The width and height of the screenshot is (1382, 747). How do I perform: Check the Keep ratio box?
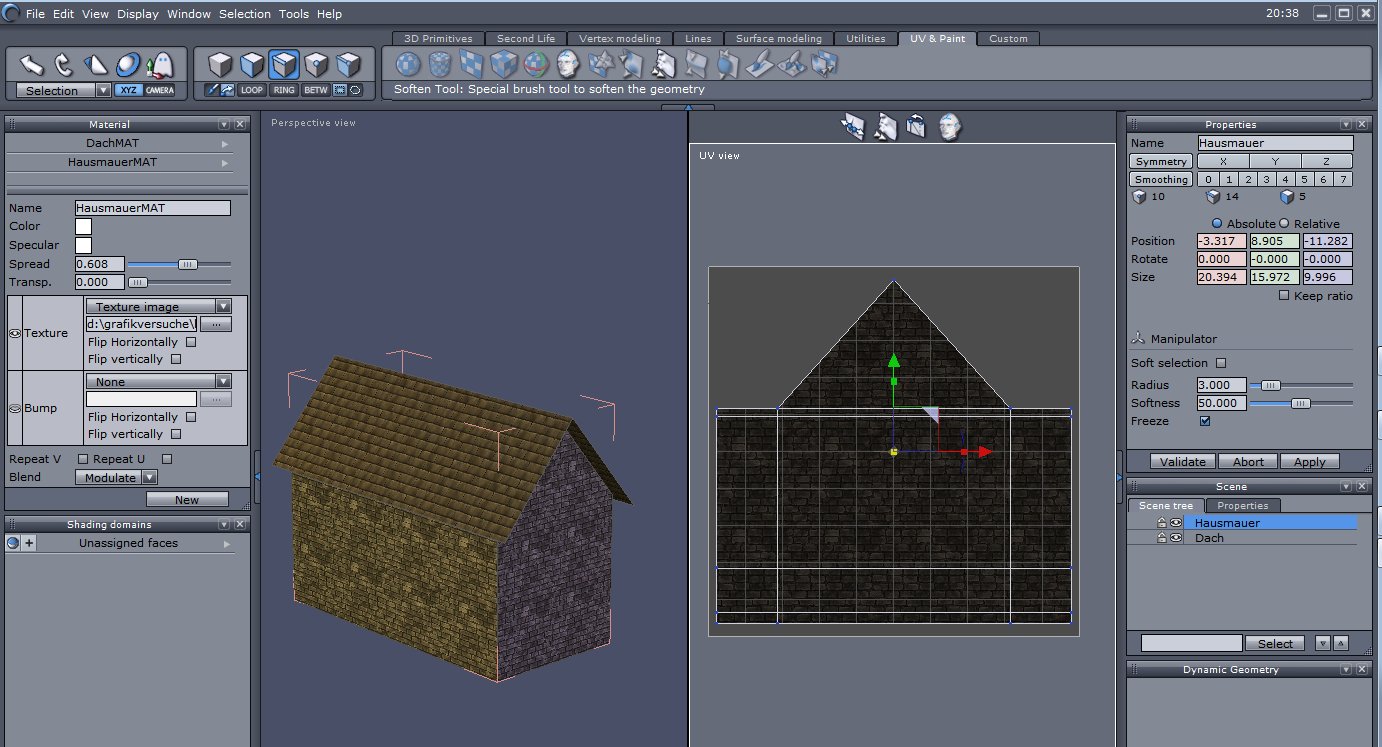pyautogui.click(x=1284, y=296)
